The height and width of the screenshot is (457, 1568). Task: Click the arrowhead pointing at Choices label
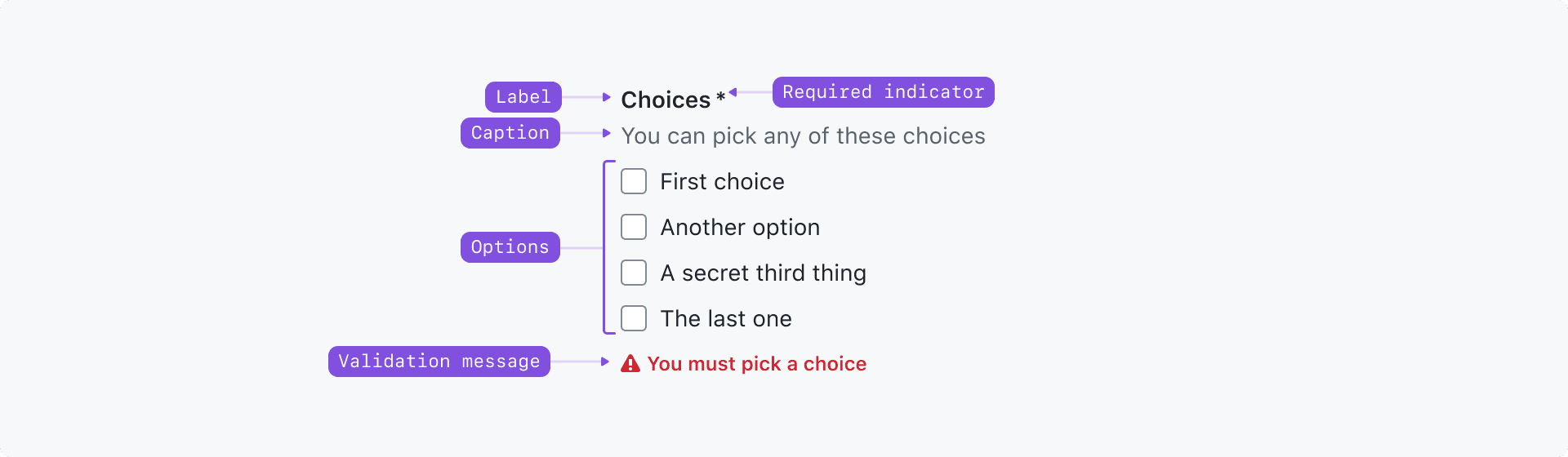tap(606, 97)
